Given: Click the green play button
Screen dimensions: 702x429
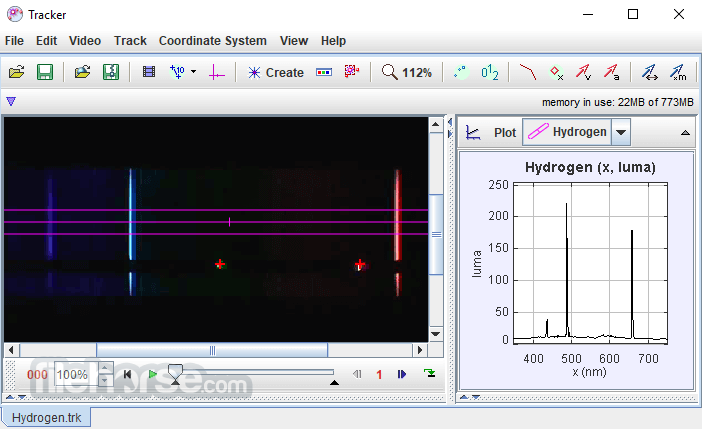Looking at the screenshot, I should (152, 374).
